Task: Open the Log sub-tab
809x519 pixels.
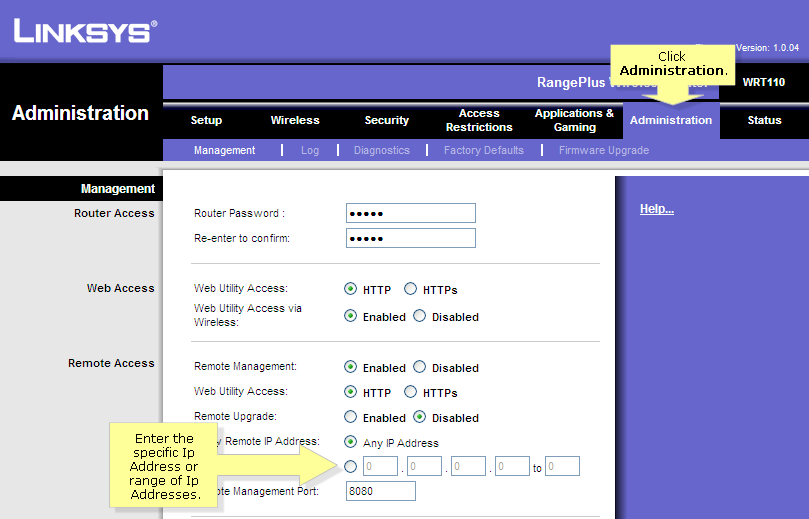Action: point(310,151)
